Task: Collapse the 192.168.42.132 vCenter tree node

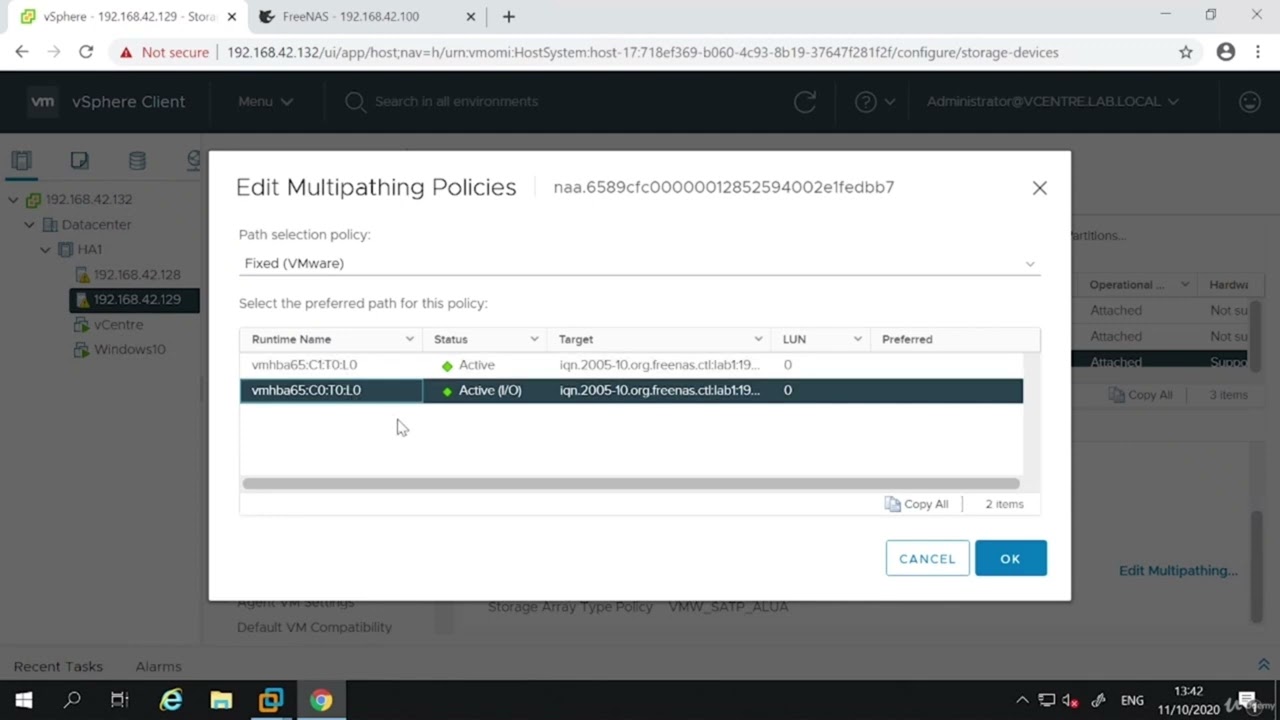Action: pos(13,200)
